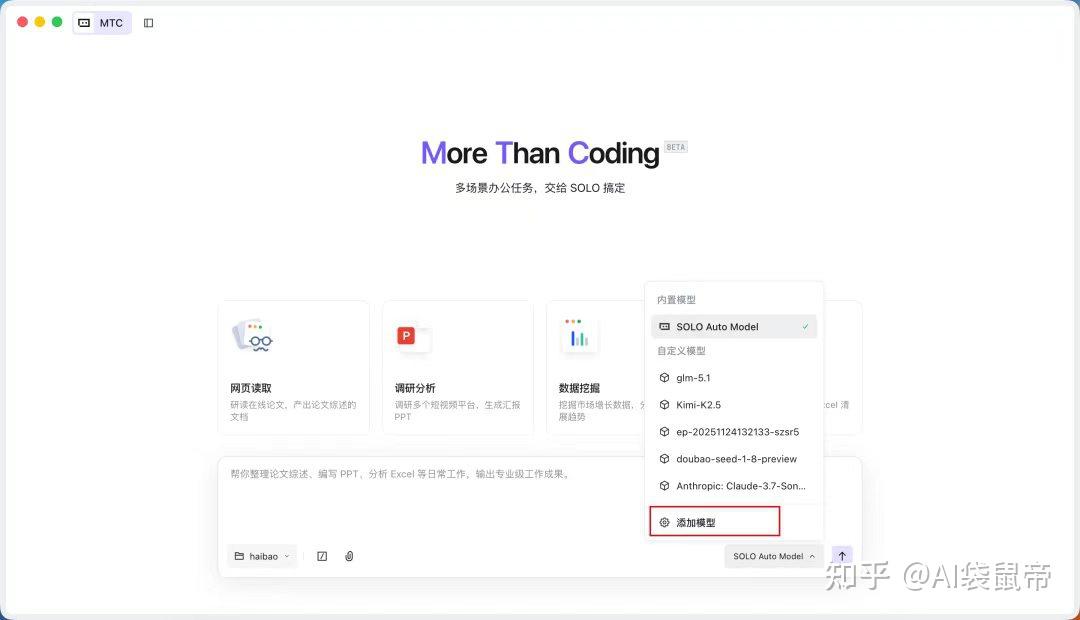Open the 网页读取 card
This screenshot has height=620, width=1080.
pos(293,367)
